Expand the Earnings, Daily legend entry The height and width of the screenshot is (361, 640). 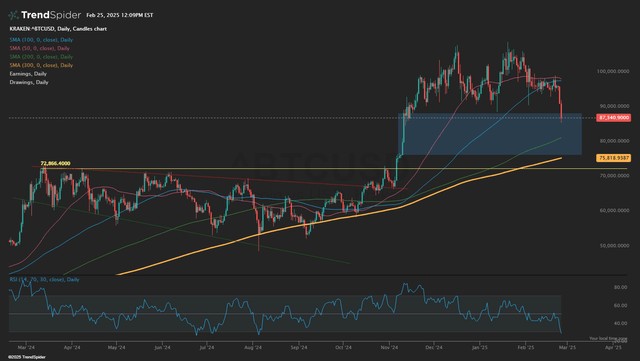28,74
